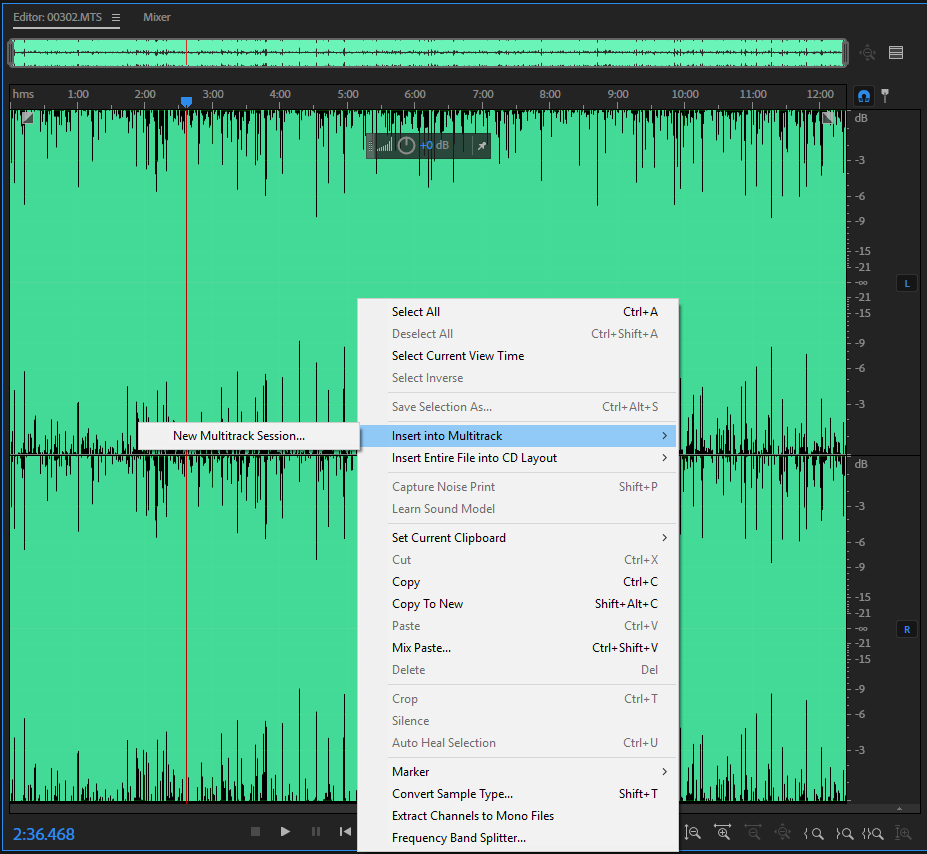This screenshot has height=854, width=927.
Task: Click the Zoom In Time icon
Action: pos(722,832)
